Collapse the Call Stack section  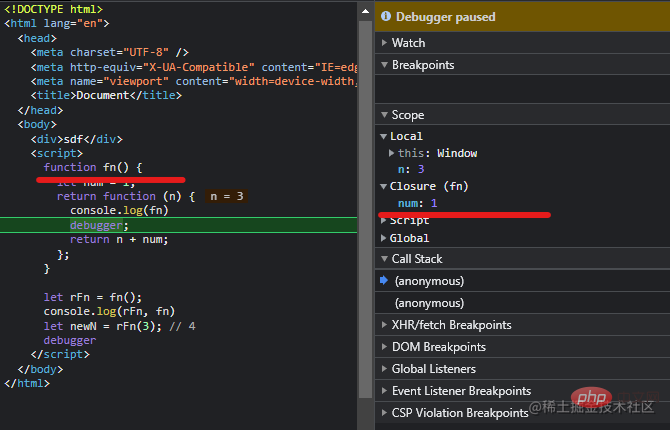[384, 259]
